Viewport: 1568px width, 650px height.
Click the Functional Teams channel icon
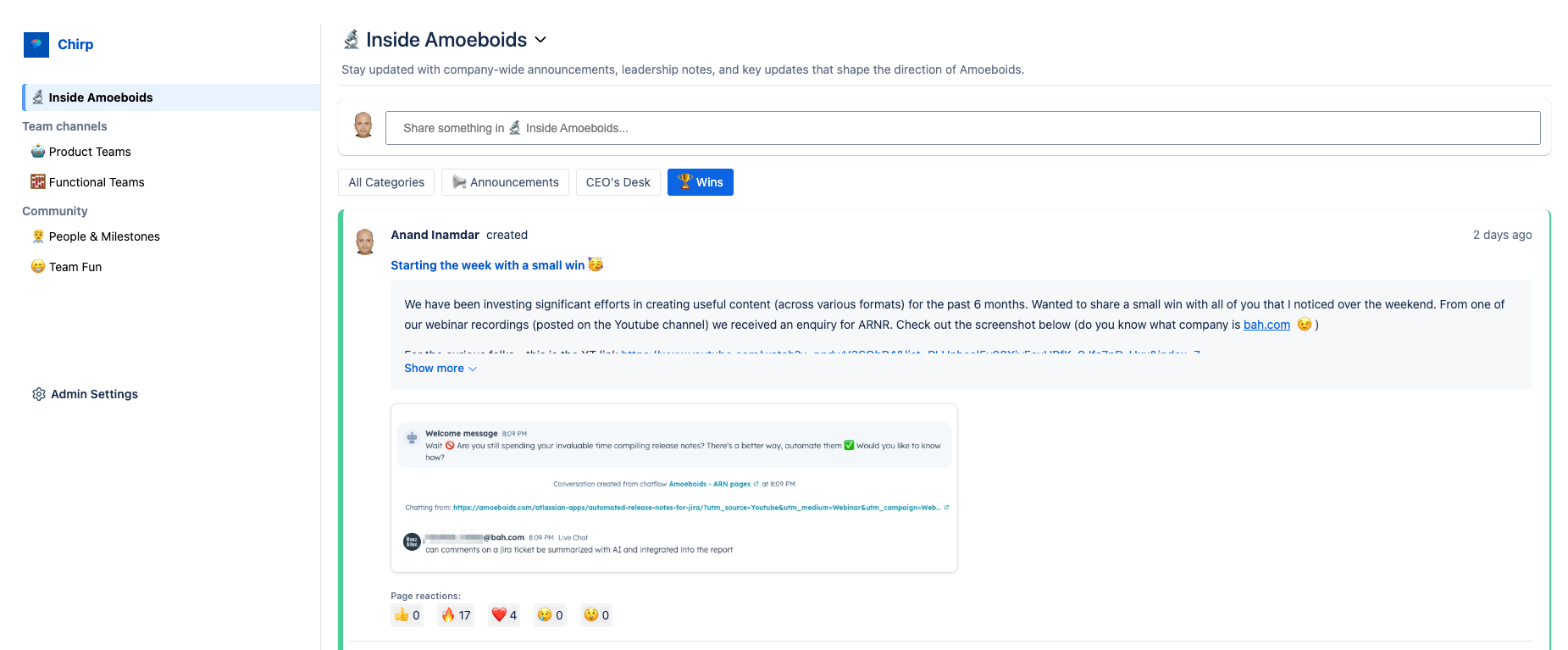coord(38,182)
